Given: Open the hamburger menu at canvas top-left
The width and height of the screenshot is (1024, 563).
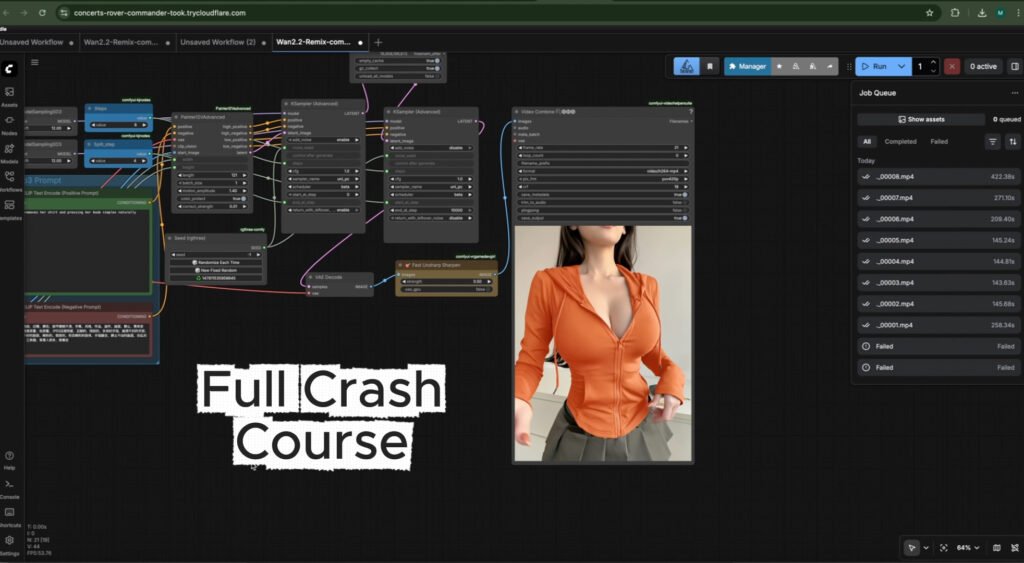Looking at the screenshot, I should coord(35,62).
